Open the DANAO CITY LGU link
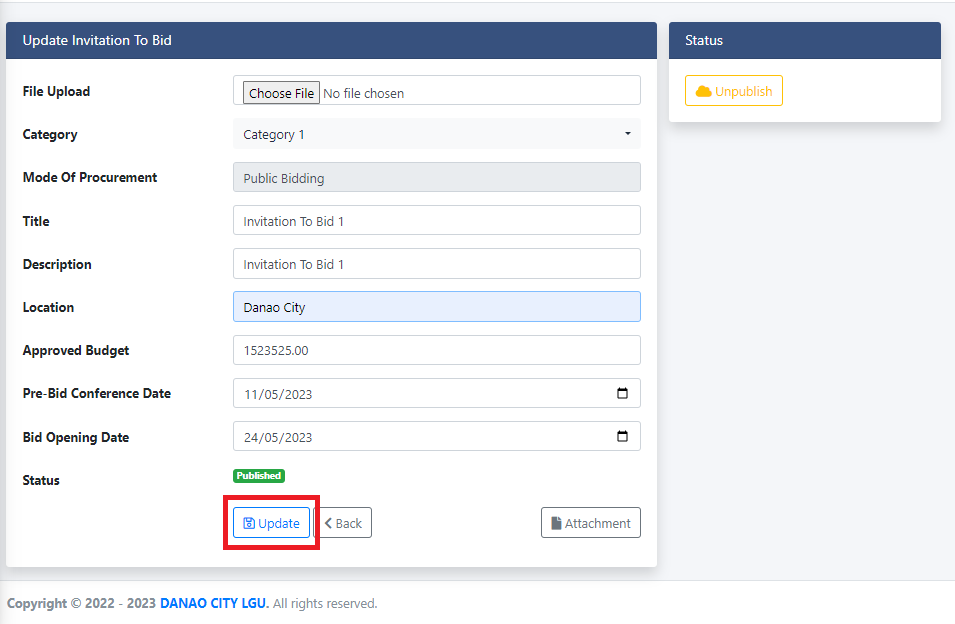The height and width of the screenshot is (624, 955). coord(214,603)
